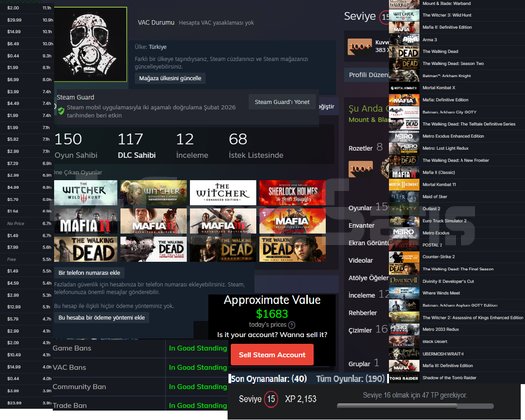Image resolution: width=525 pixels, height=420 pixels.
Task: Click the Steam Guard'ı Yönet button
Action: pos(282,102)
